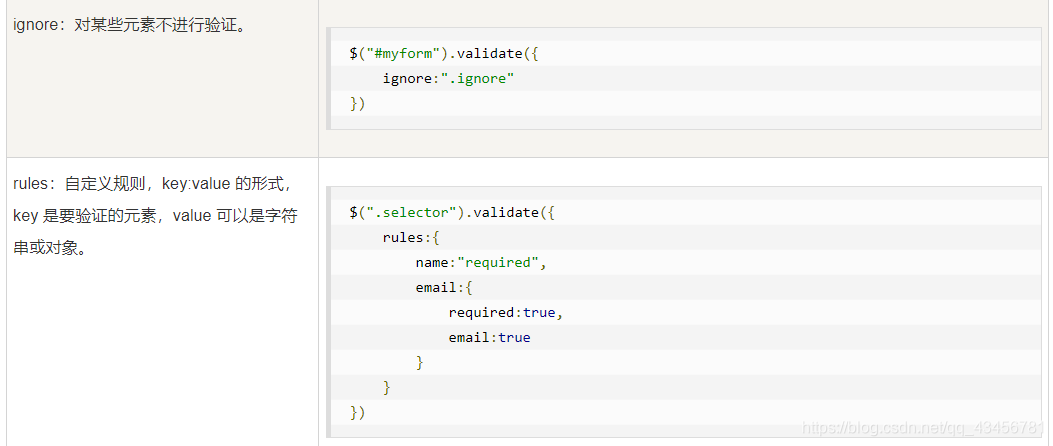Select the code line $(".selector").validate({
The image size is (1053, 446).
tap(453, 213)
